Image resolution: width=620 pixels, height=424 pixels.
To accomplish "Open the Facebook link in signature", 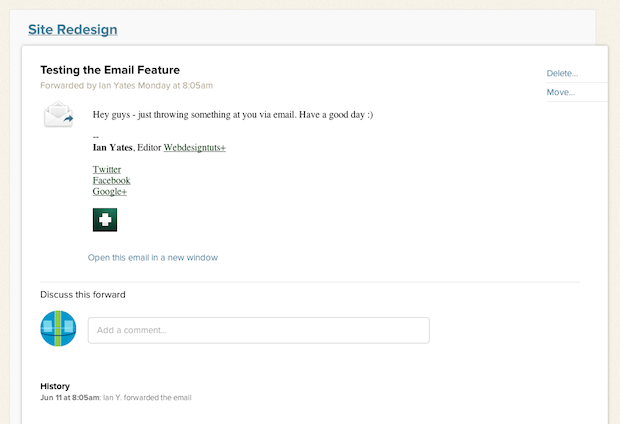I will click(x=112, y=180).
